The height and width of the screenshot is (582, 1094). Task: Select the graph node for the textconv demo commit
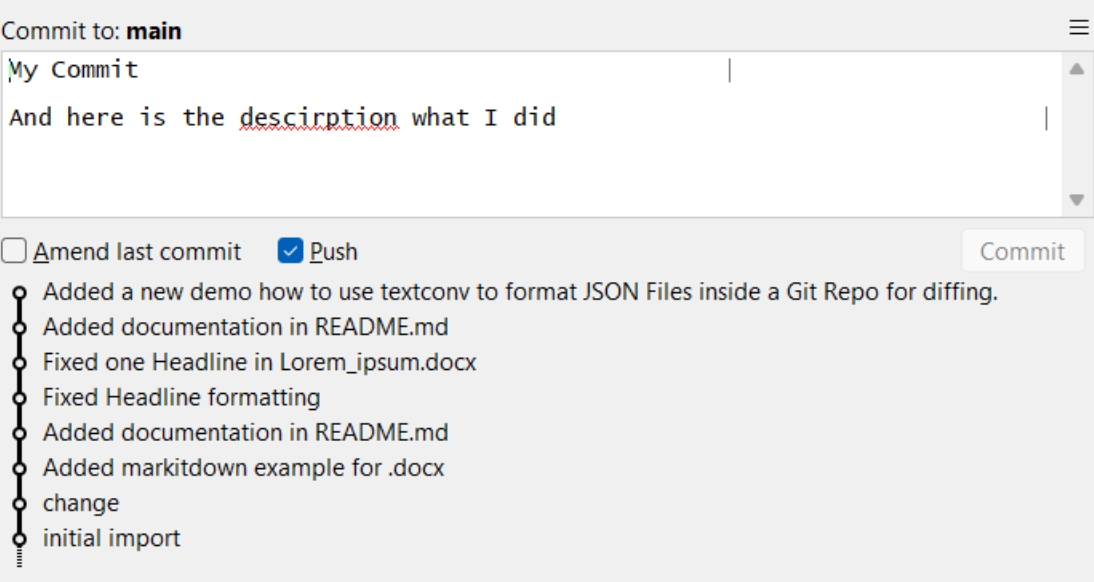(18, 292)
